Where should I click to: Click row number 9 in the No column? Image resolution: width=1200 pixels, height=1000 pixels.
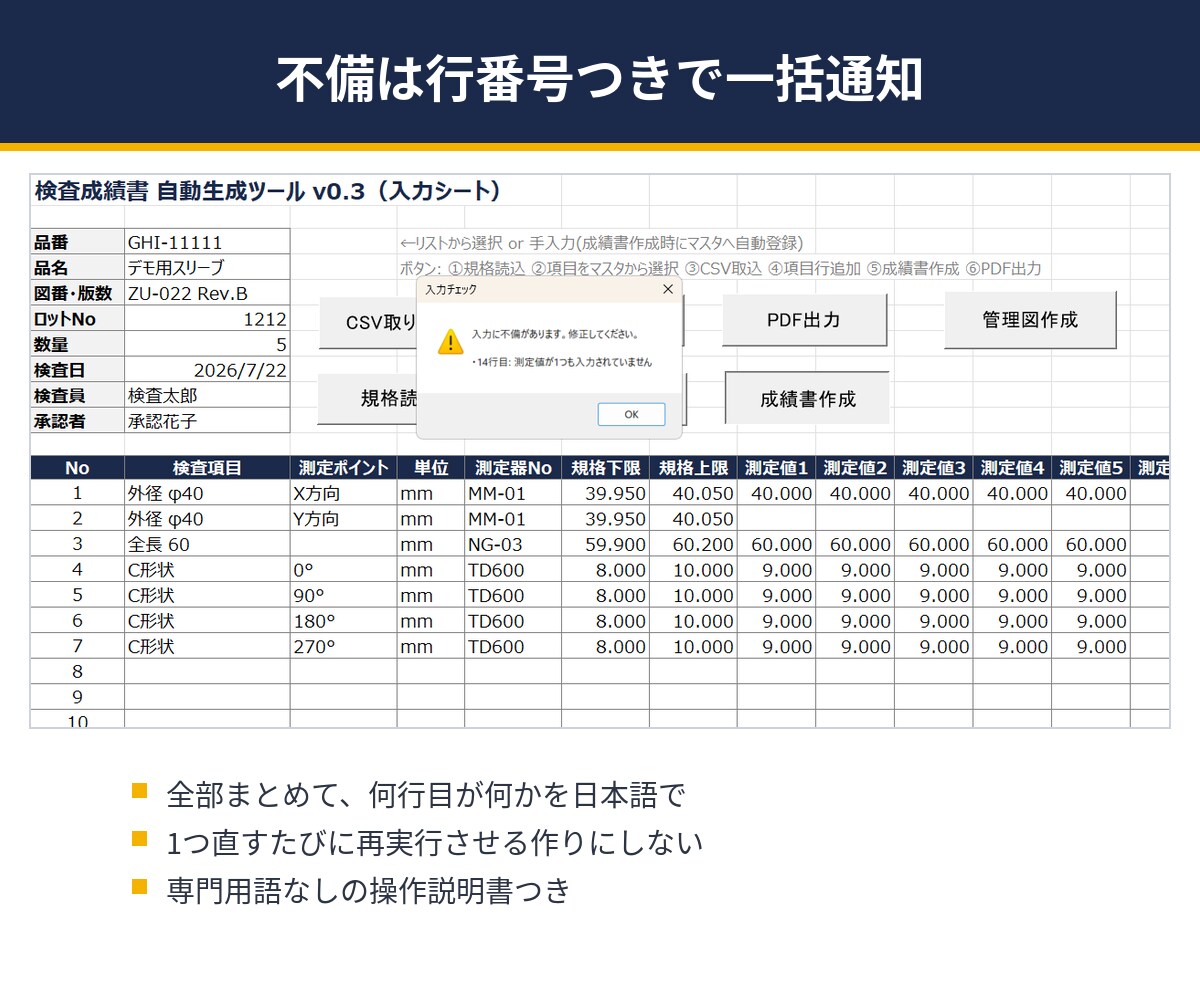(x=78, y=698)
